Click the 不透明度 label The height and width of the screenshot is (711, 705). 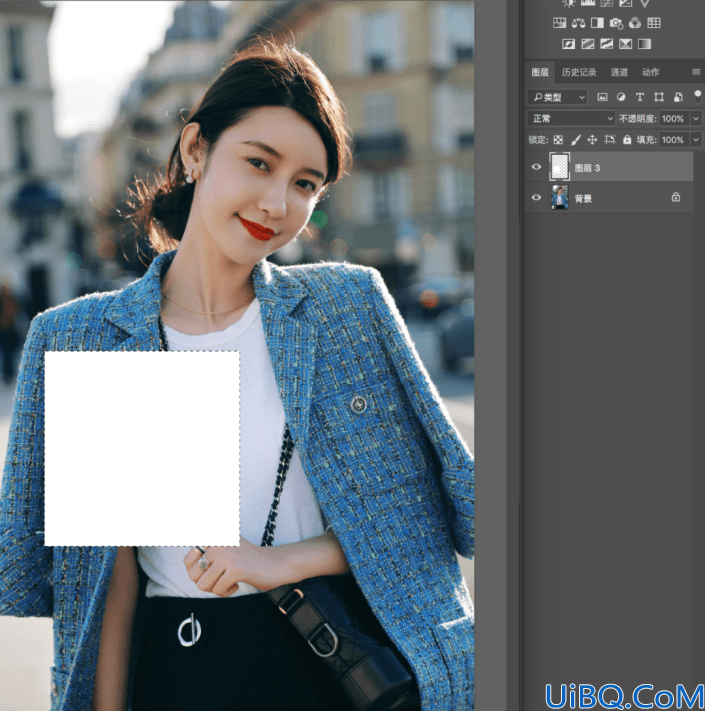click(637, 119)
